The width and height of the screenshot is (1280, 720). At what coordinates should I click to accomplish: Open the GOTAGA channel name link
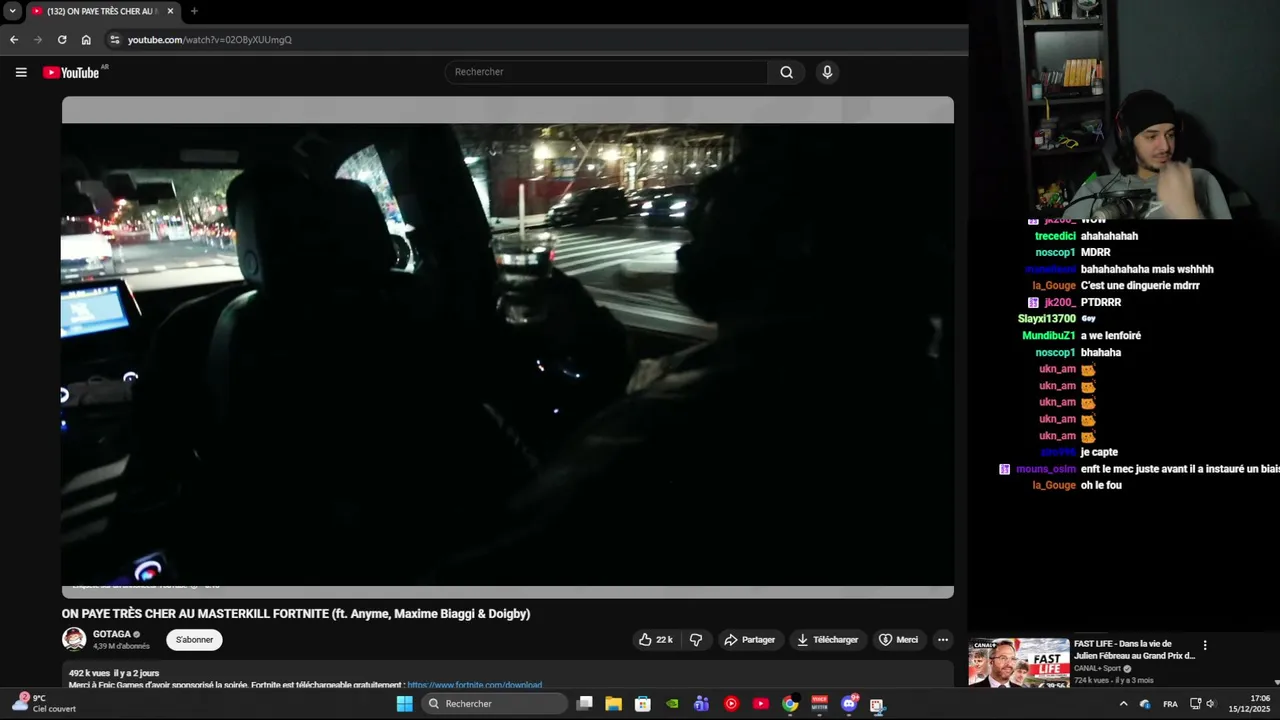pos(112,634)
